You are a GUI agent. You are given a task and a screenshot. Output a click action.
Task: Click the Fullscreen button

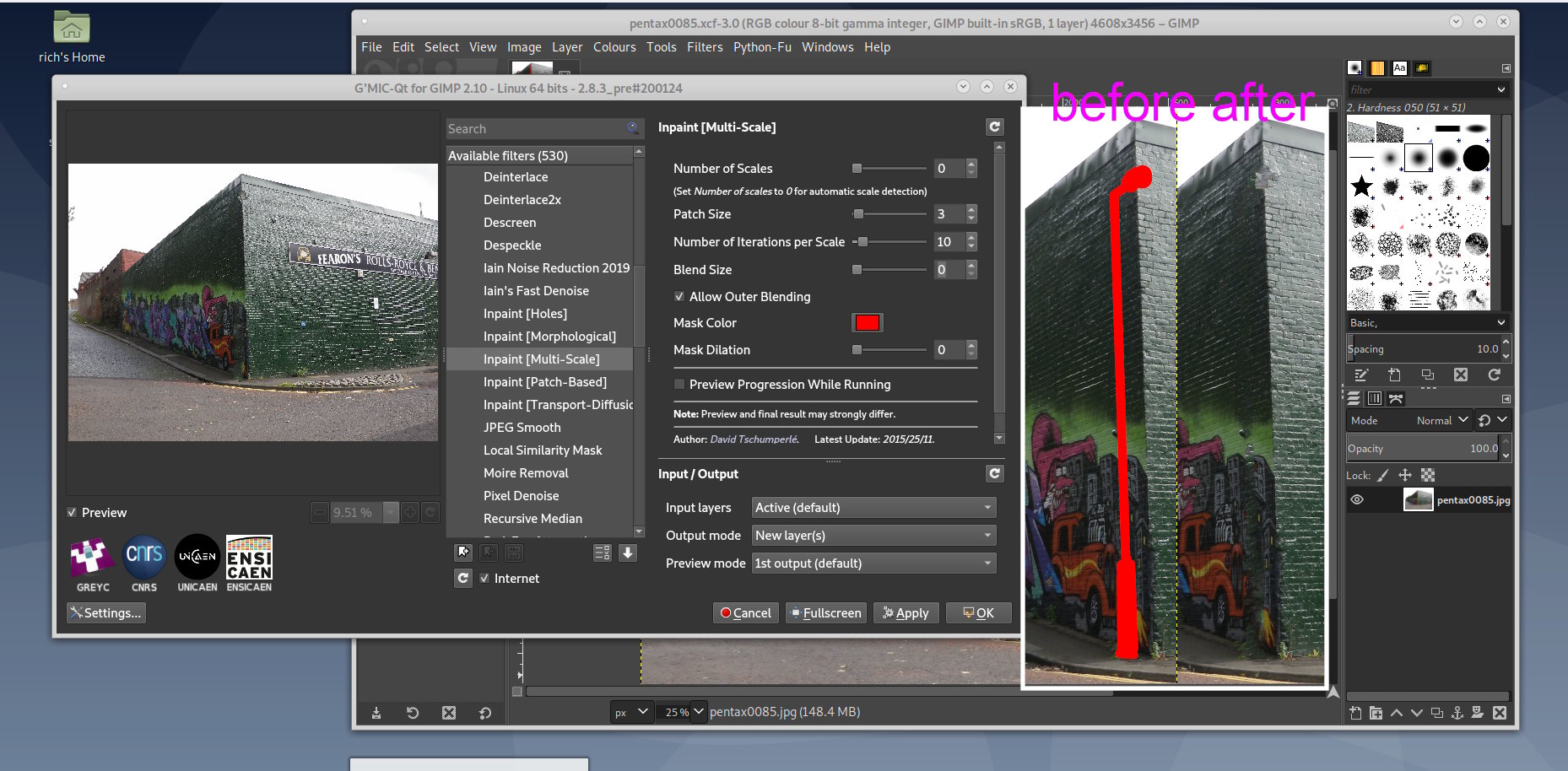click(825, 613)
